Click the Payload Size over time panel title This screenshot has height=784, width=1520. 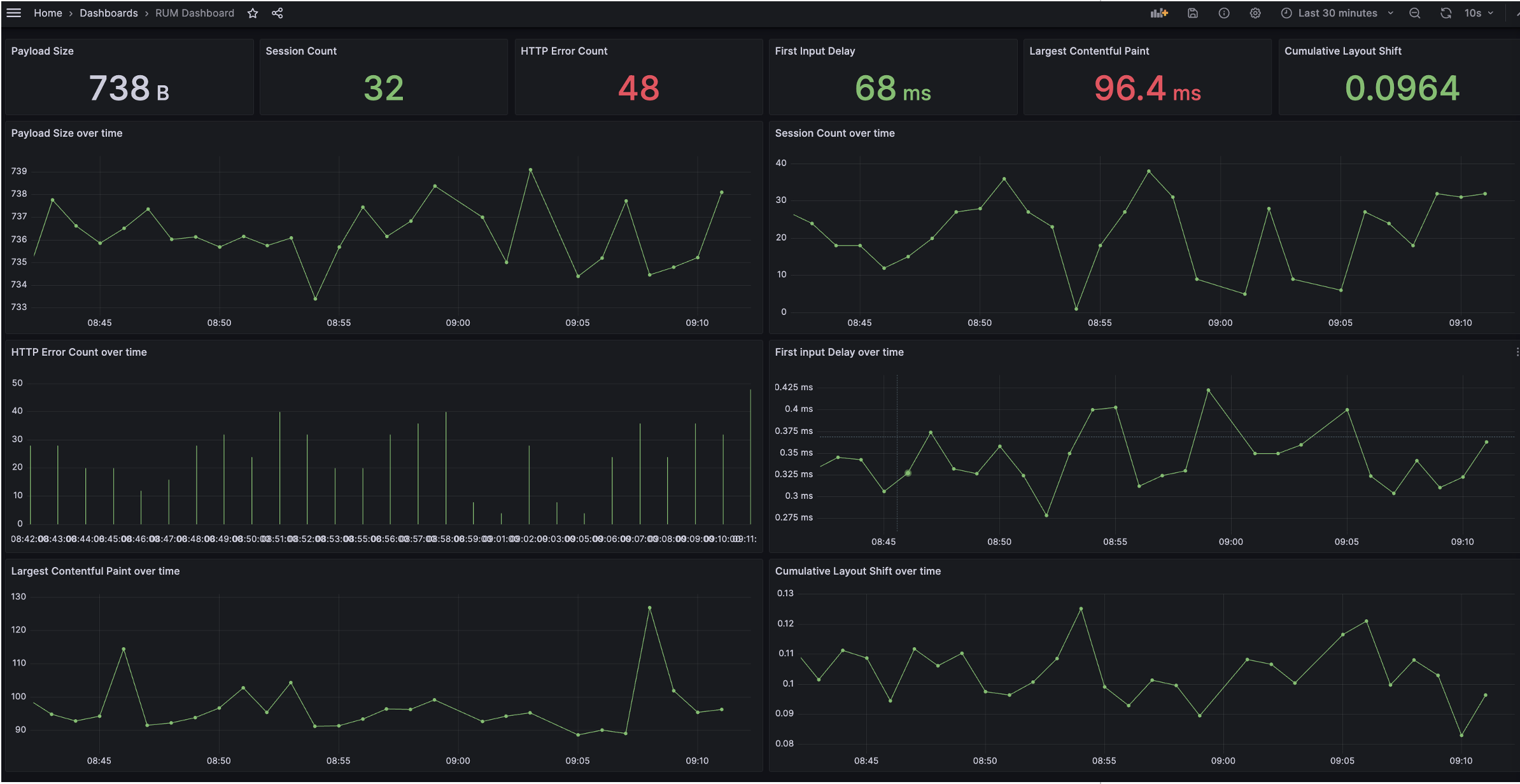point(66,133)
